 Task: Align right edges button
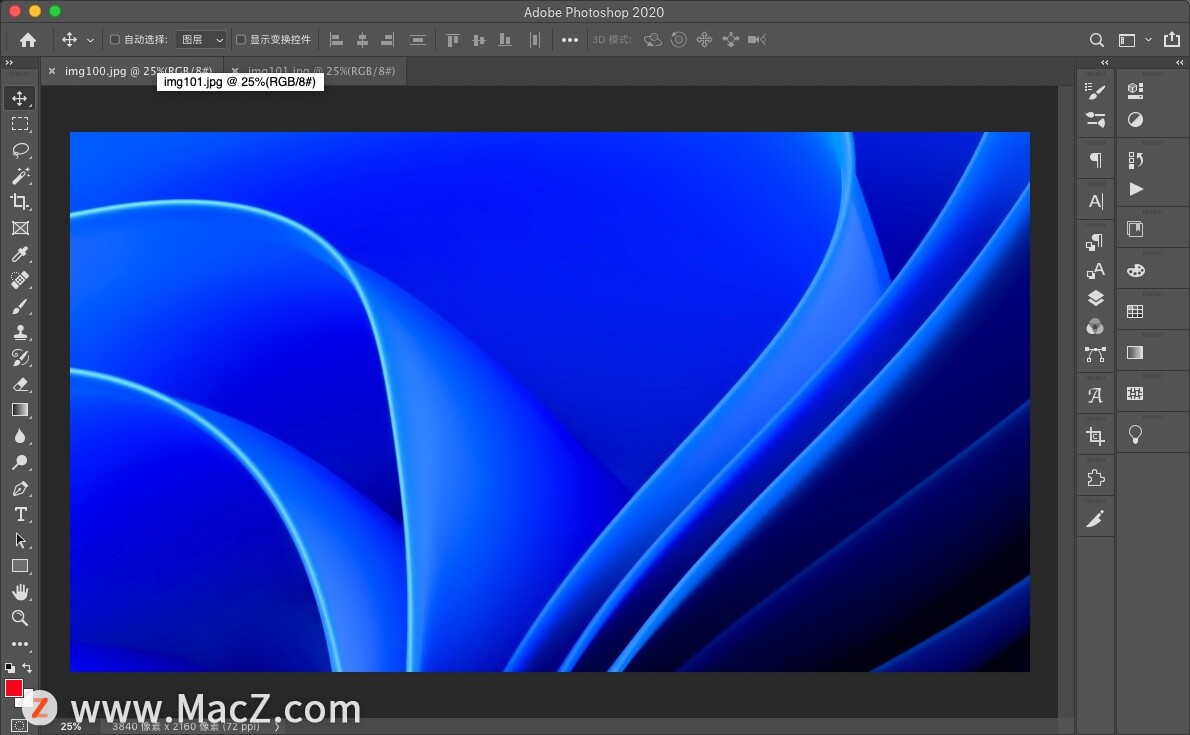[388, 39]
